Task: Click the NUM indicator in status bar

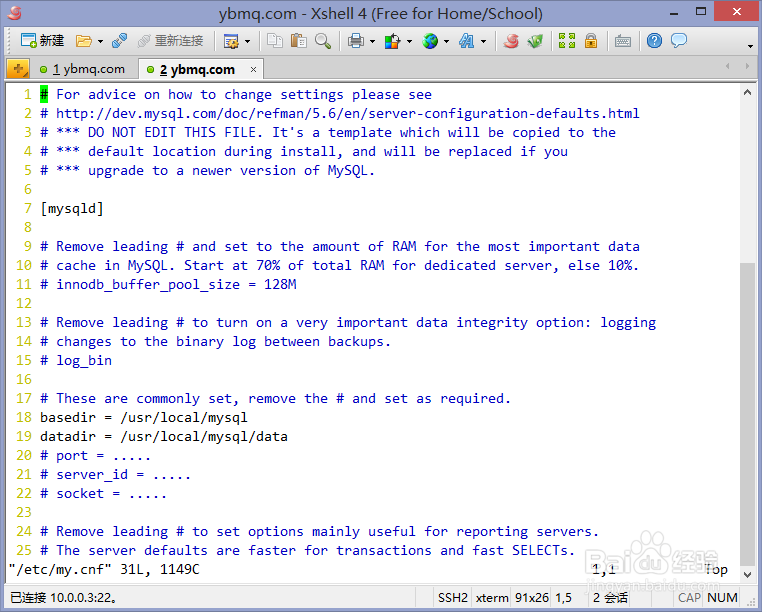Action: [722, 597]
